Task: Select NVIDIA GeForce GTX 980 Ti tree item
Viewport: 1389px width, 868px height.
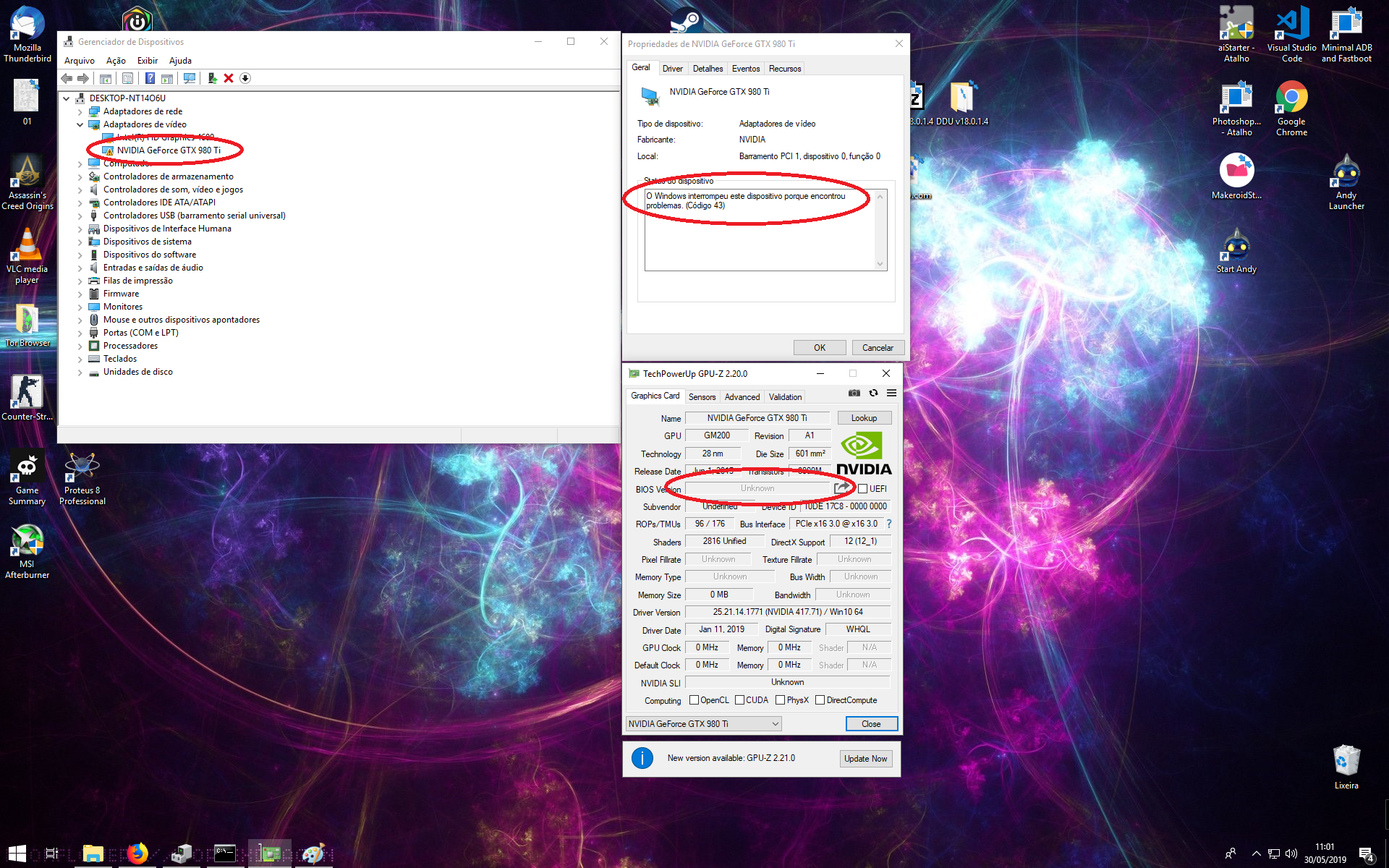Action: click(169, 150)
